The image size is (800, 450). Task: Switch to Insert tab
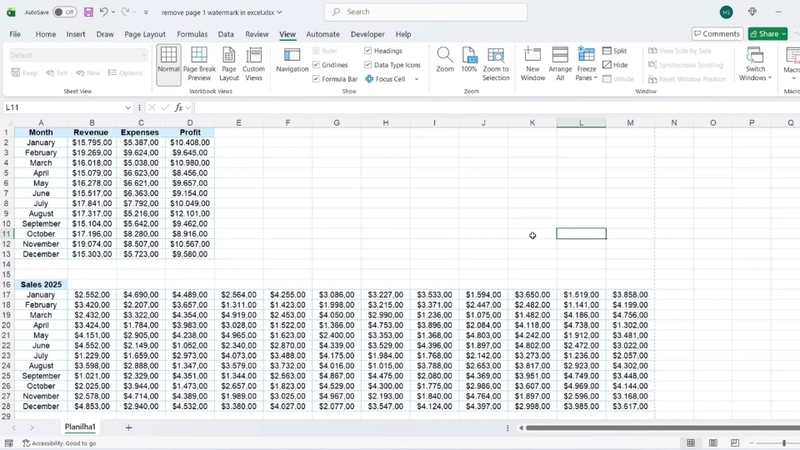(x=76, y=34)
